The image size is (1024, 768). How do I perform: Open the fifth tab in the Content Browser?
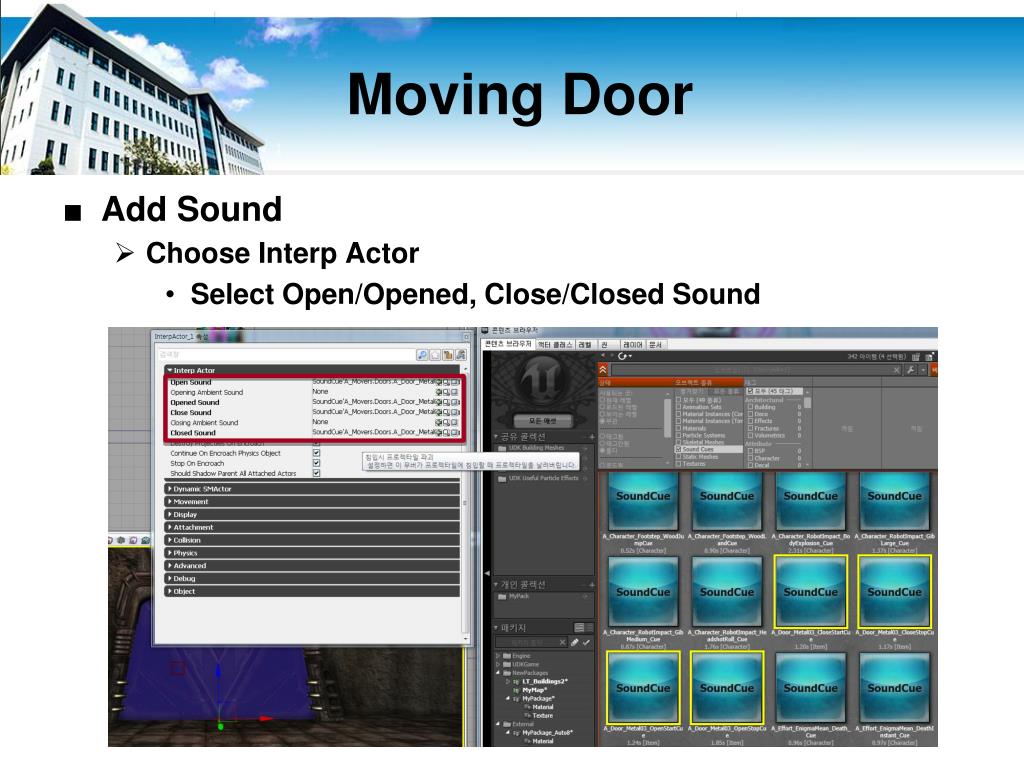tap(632, 344)
